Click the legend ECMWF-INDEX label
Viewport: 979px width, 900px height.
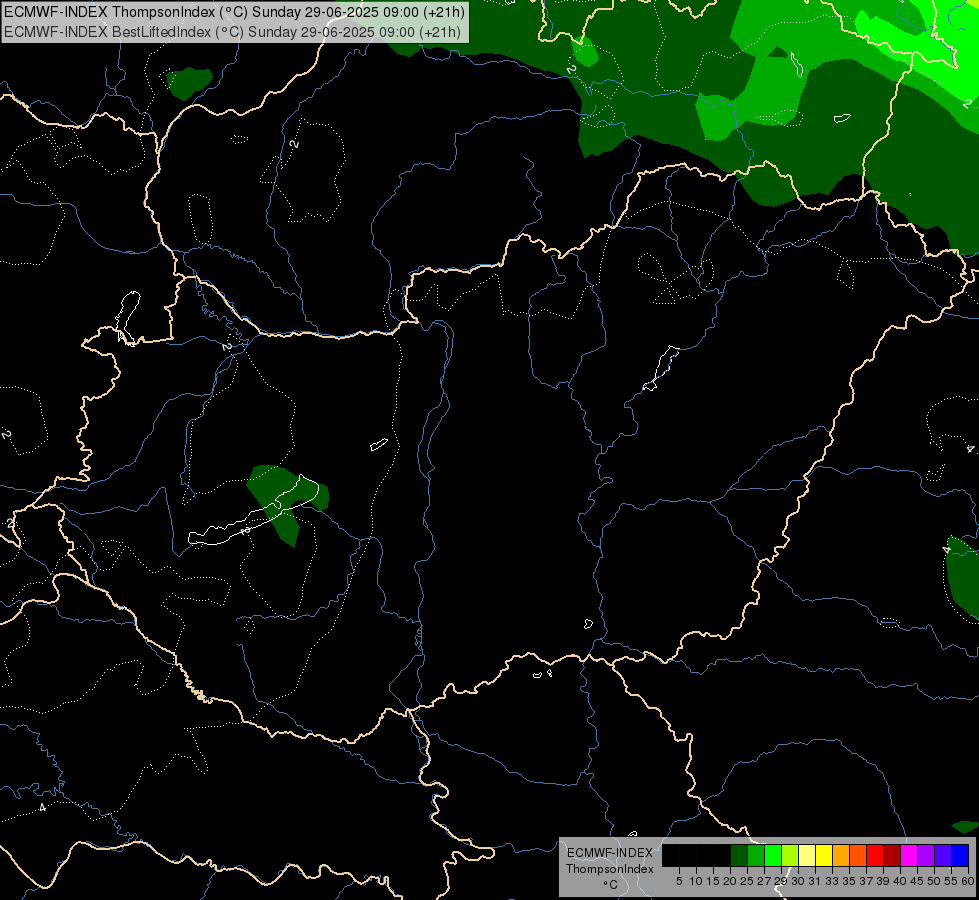(x=610, y=853)
